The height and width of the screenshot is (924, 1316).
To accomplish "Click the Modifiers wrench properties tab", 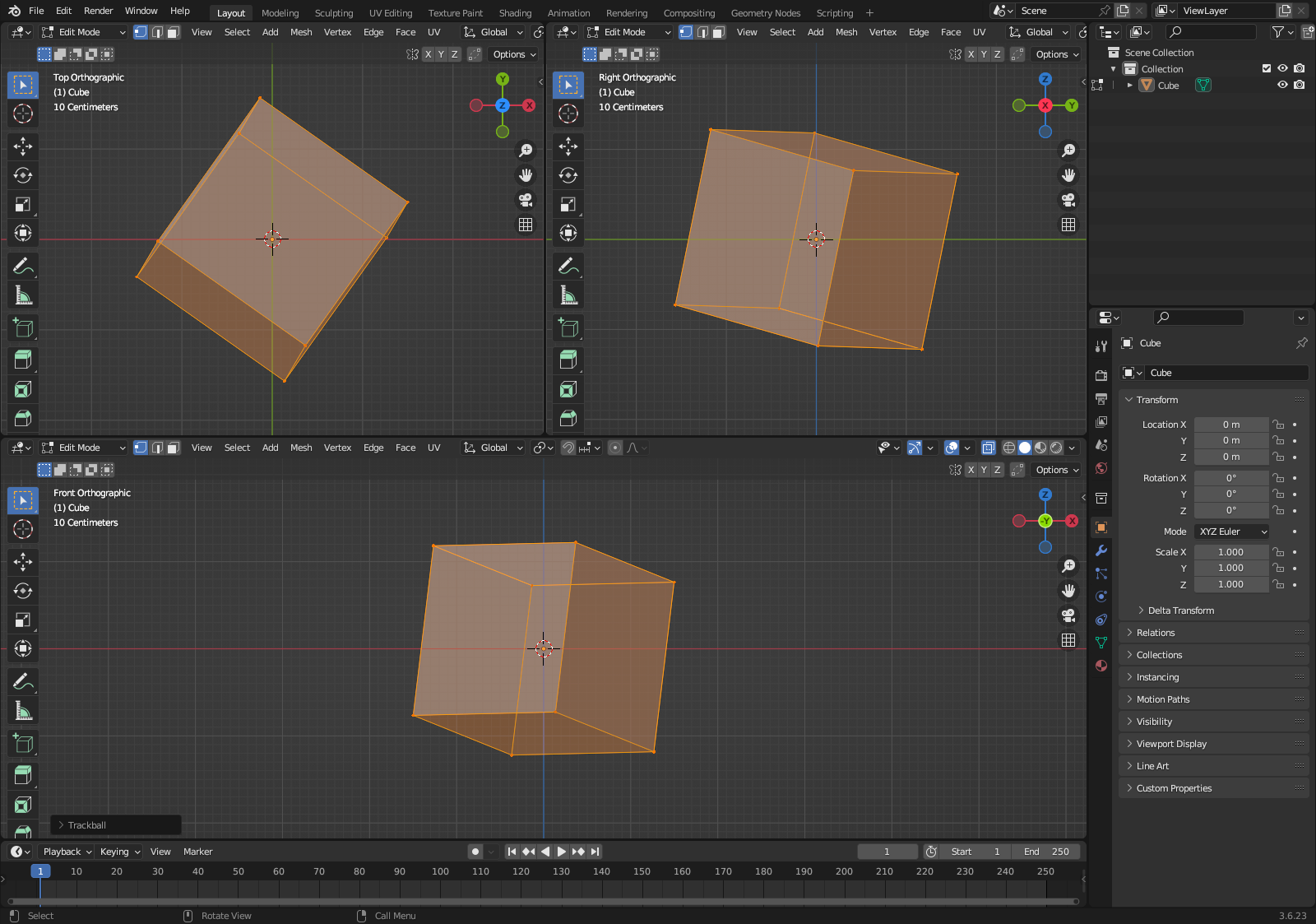I will tap(1101, 550).
